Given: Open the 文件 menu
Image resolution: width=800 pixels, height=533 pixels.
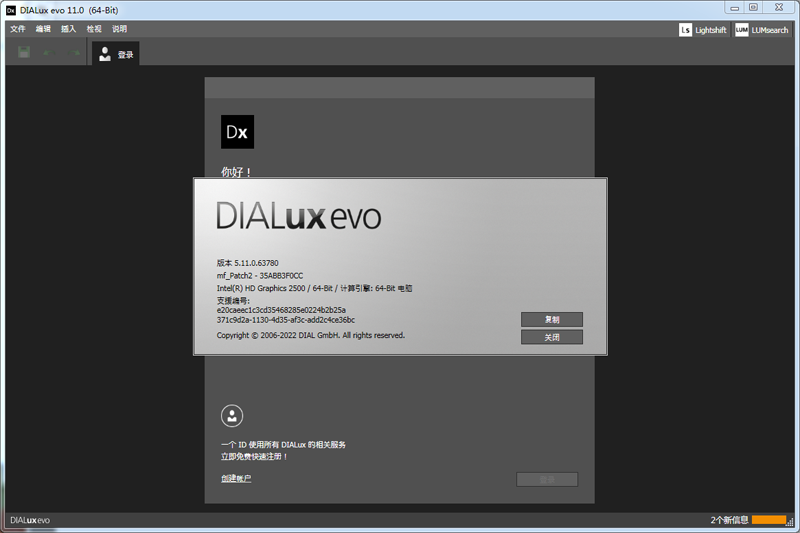Looking at the screenshot, I should pos(18,29).
